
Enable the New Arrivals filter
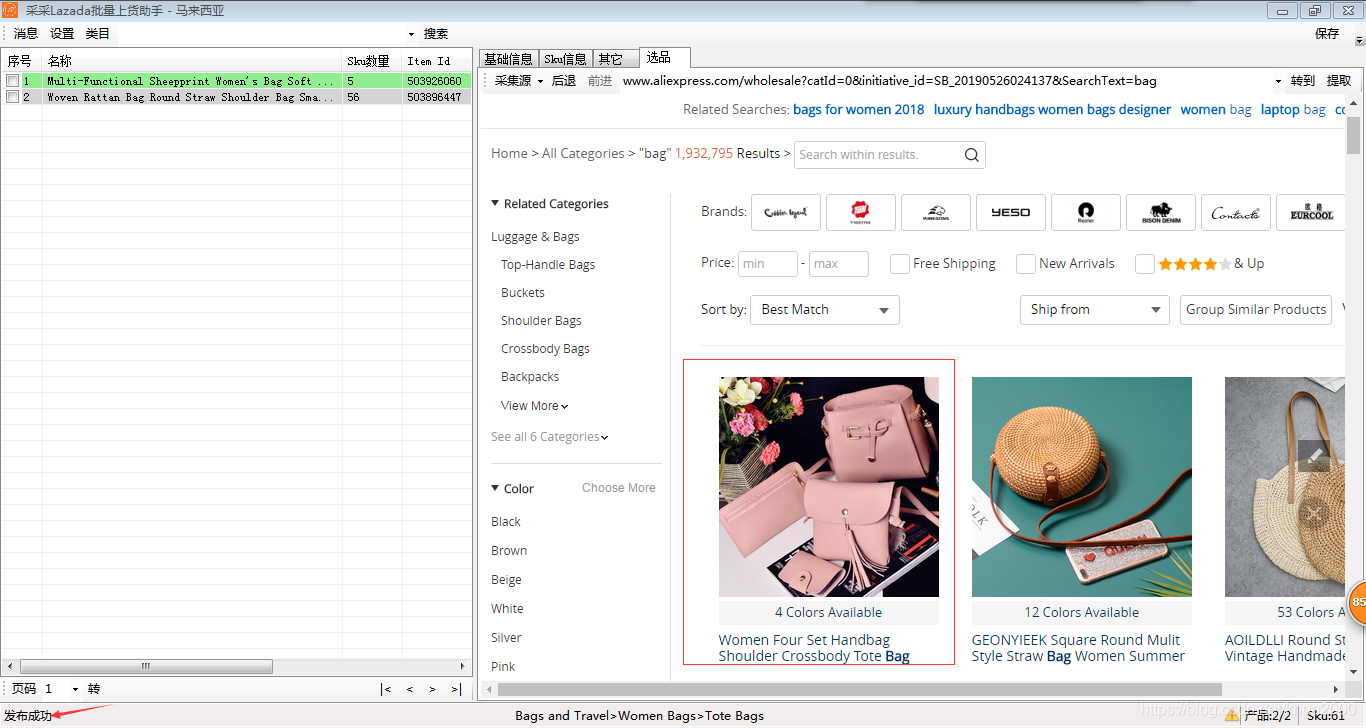[x=1026, y=264]
